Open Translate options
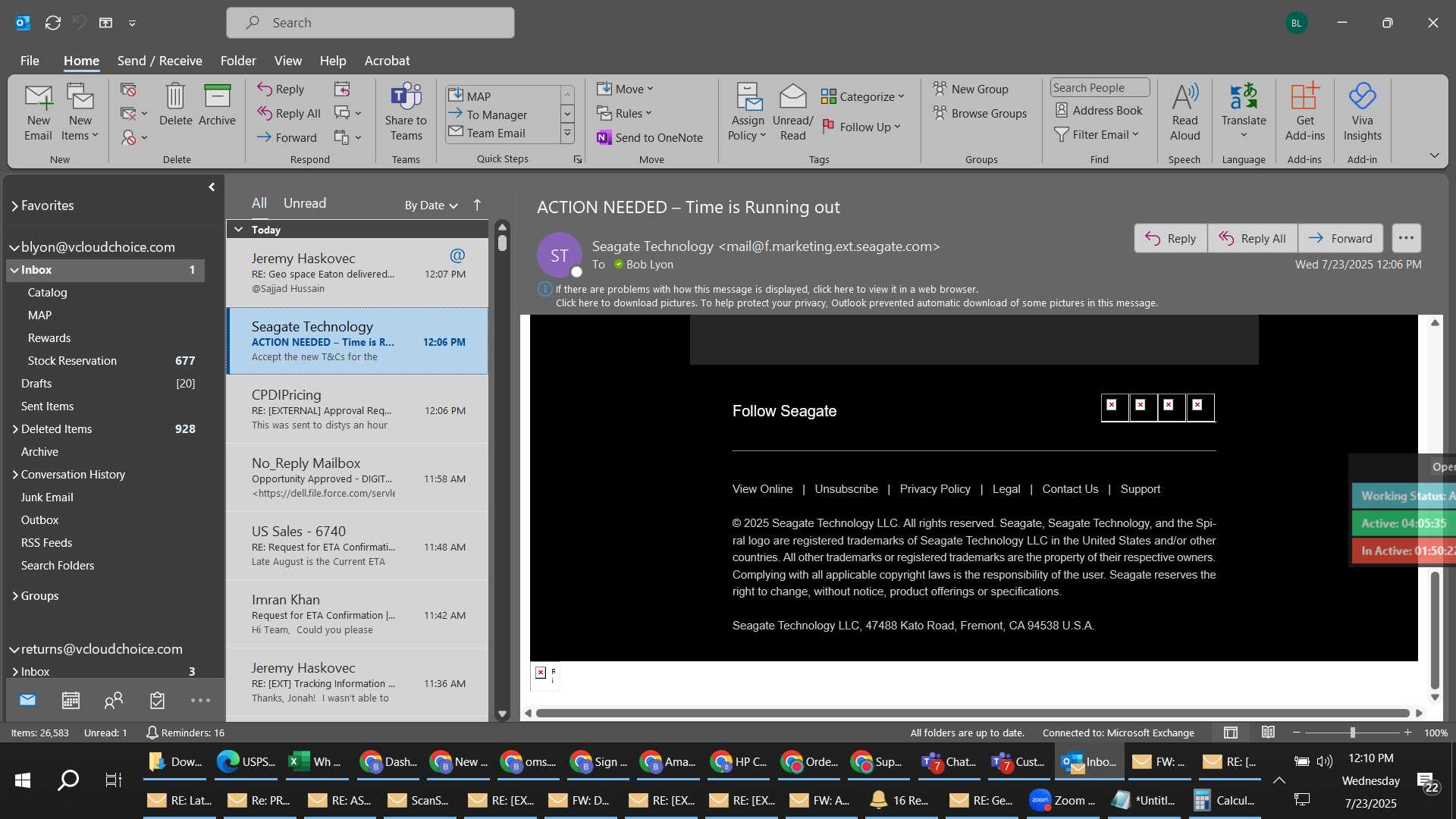This screenshot has height=819, width=1456. point(1244,112)
